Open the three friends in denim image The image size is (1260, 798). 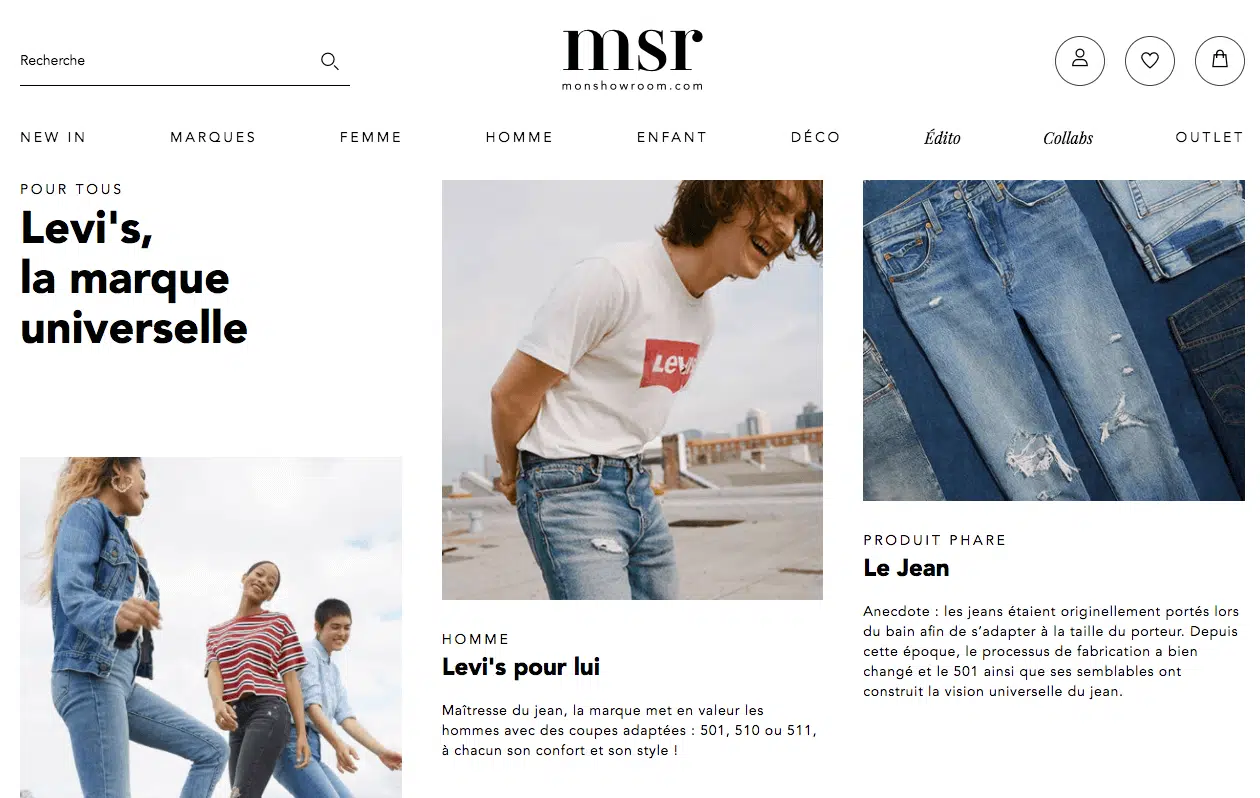pos(211,628)
